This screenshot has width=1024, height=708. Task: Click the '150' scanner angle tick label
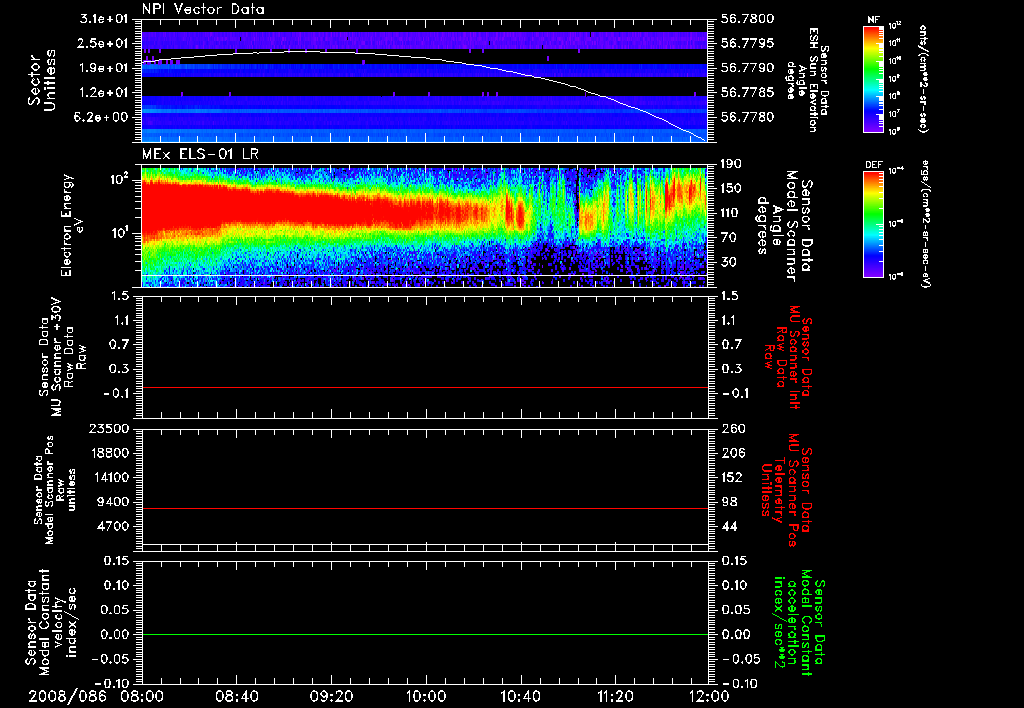pos(731,189)
